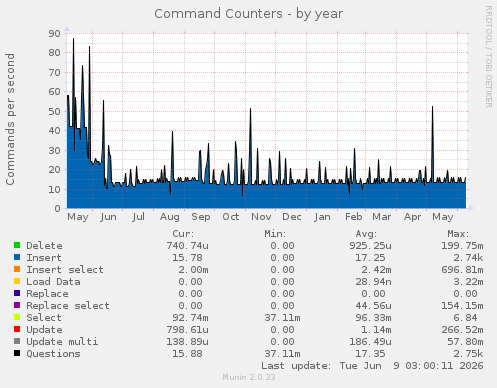Click the red Update legend swatch
Viewport: 497px width, 388px height.
[x=17, y=329]
